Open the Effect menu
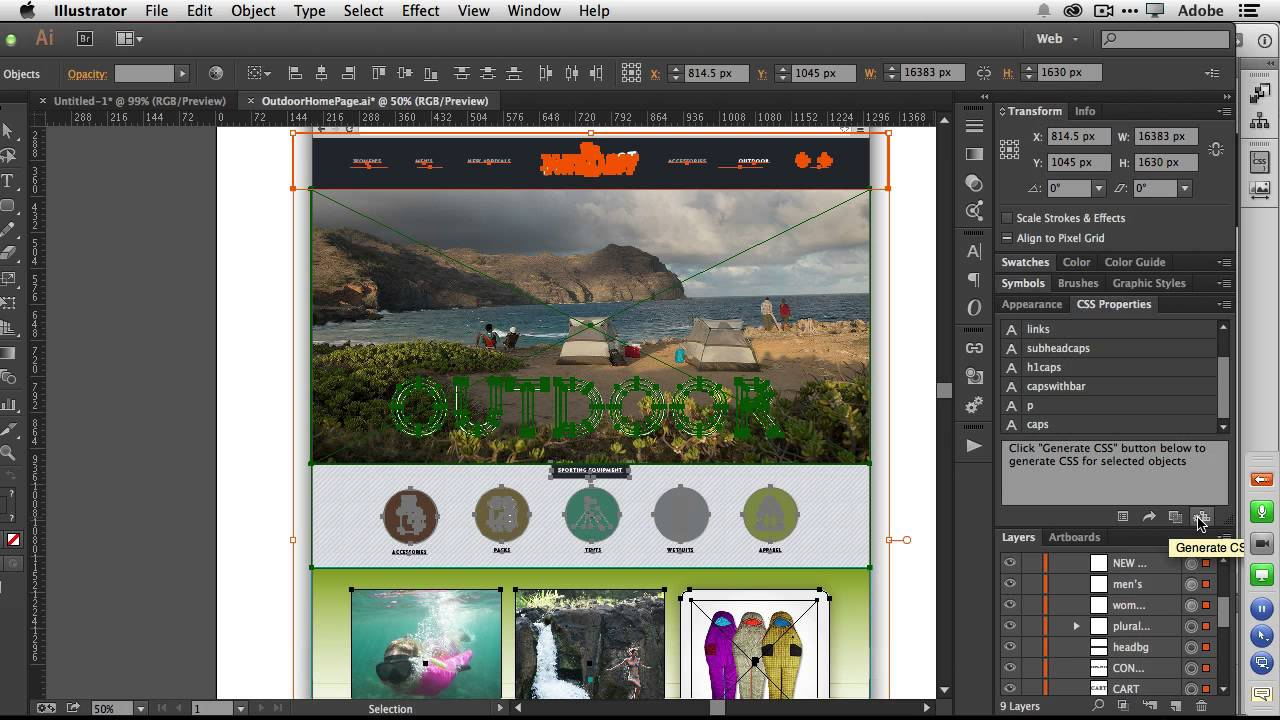 point(420,11)
